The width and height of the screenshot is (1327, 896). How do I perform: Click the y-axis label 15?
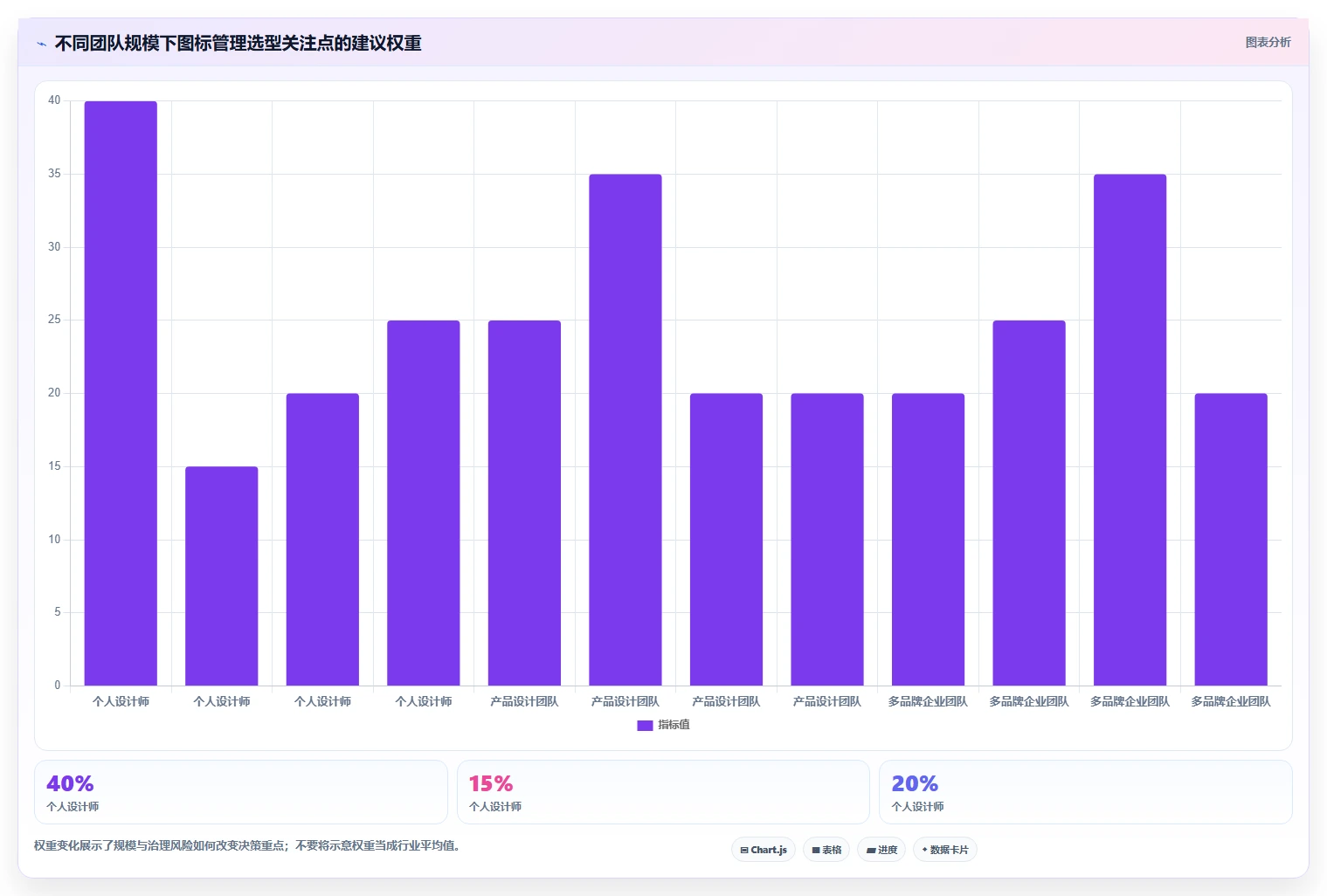[x=54, y=466]
